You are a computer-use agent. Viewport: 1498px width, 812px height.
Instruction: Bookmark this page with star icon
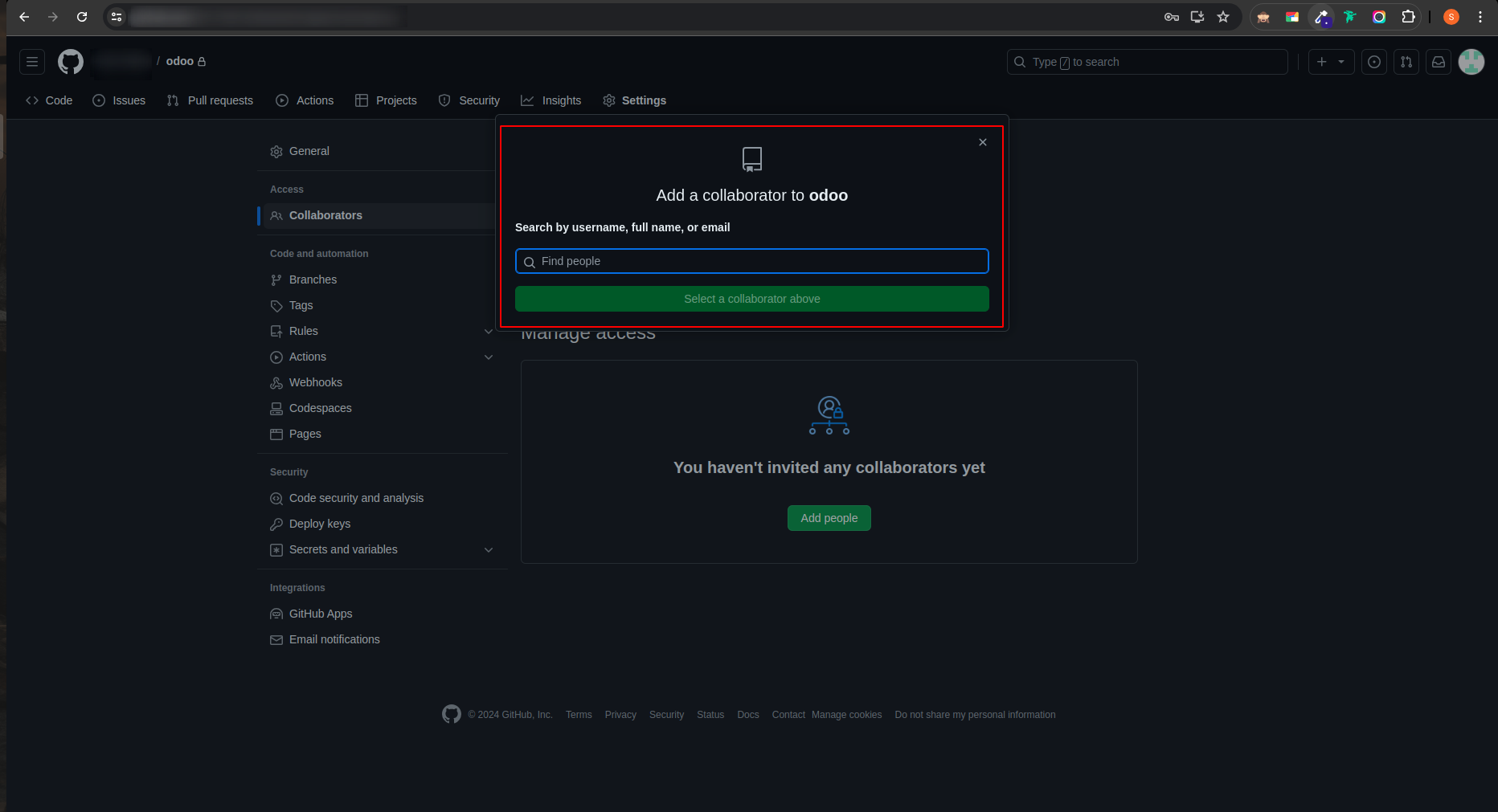tap(1223, 17)
